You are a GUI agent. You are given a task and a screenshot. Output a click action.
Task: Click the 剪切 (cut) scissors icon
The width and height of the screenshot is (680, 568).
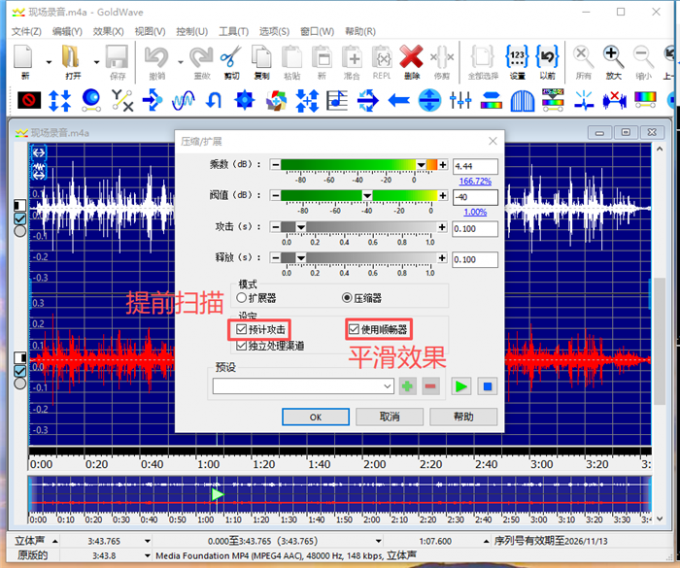click(x=231, y=58)
